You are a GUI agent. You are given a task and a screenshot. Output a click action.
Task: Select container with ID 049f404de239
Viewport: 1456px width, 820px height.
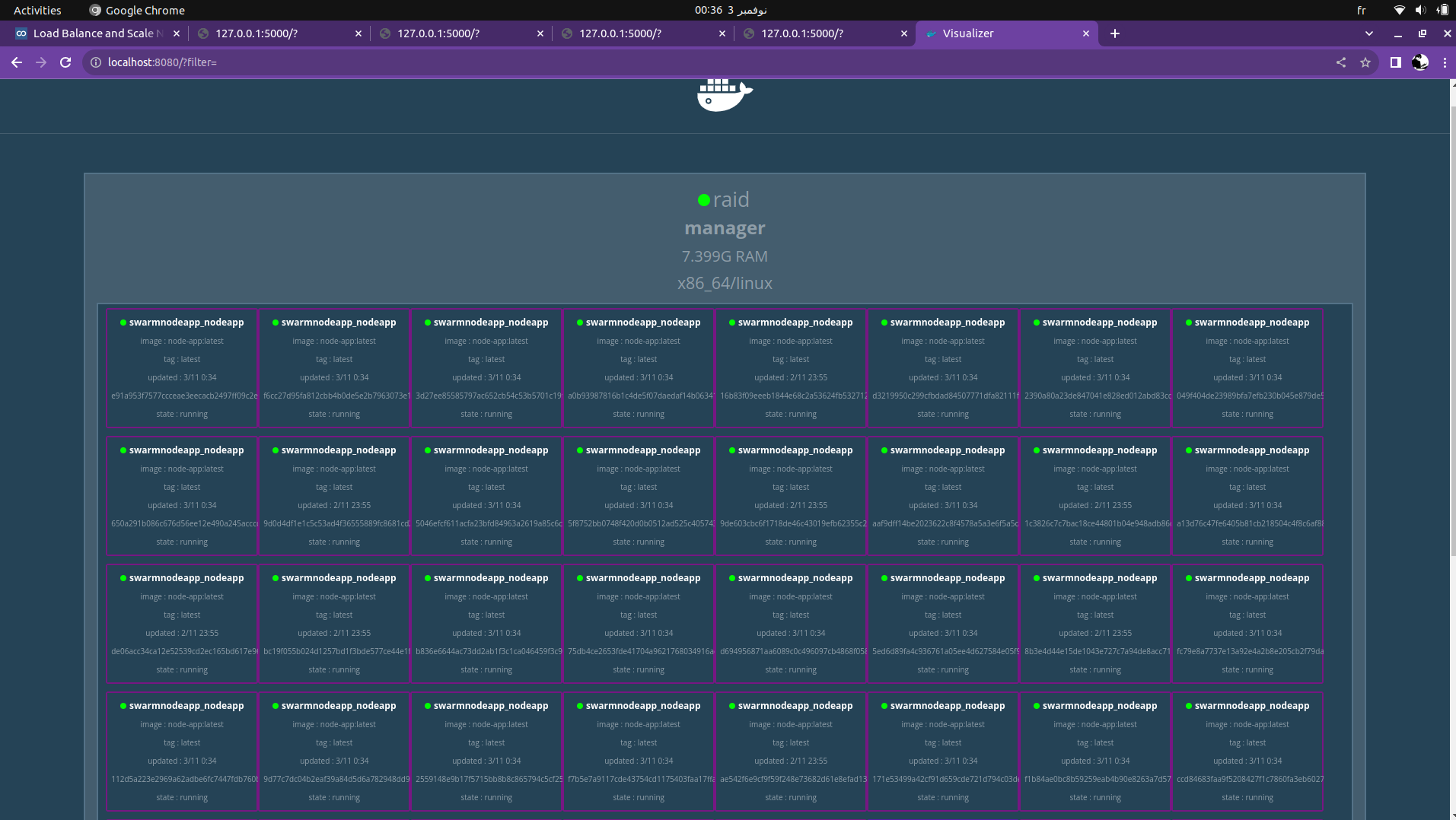pyautogui.click(x=1247, y=368)
